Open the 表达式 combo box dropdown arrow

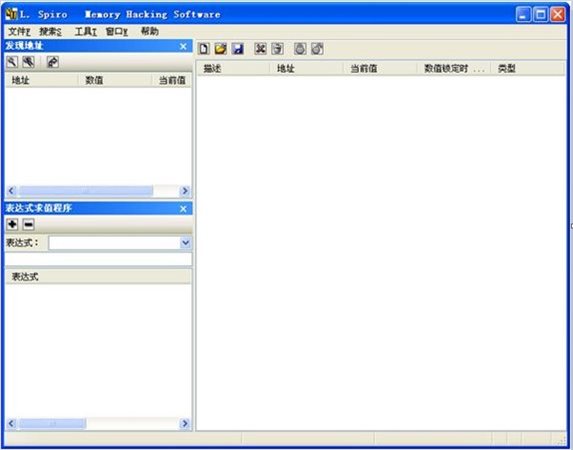[185, 243]
